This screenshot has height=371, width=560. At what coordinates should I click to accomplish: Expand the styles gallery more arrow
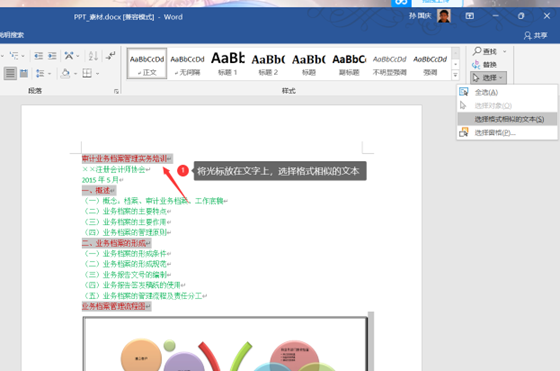455,75
